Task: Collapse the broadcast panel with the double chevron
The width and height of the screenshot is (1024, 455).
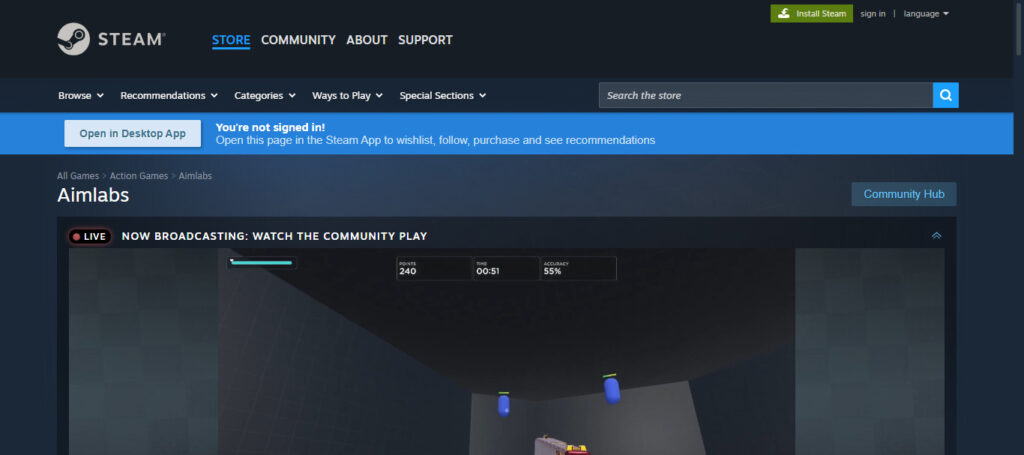Action: pyautogui.click(x=936, y=236)
